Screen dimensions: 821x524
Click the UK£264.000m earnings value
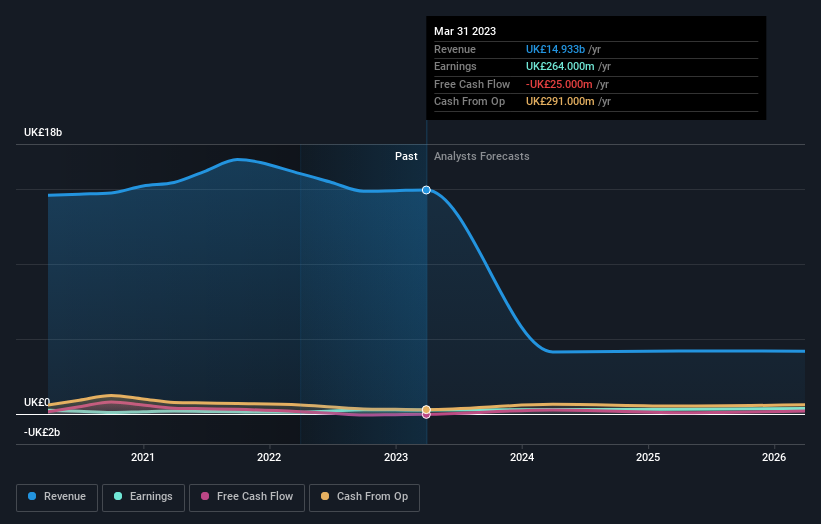(560, 66)
